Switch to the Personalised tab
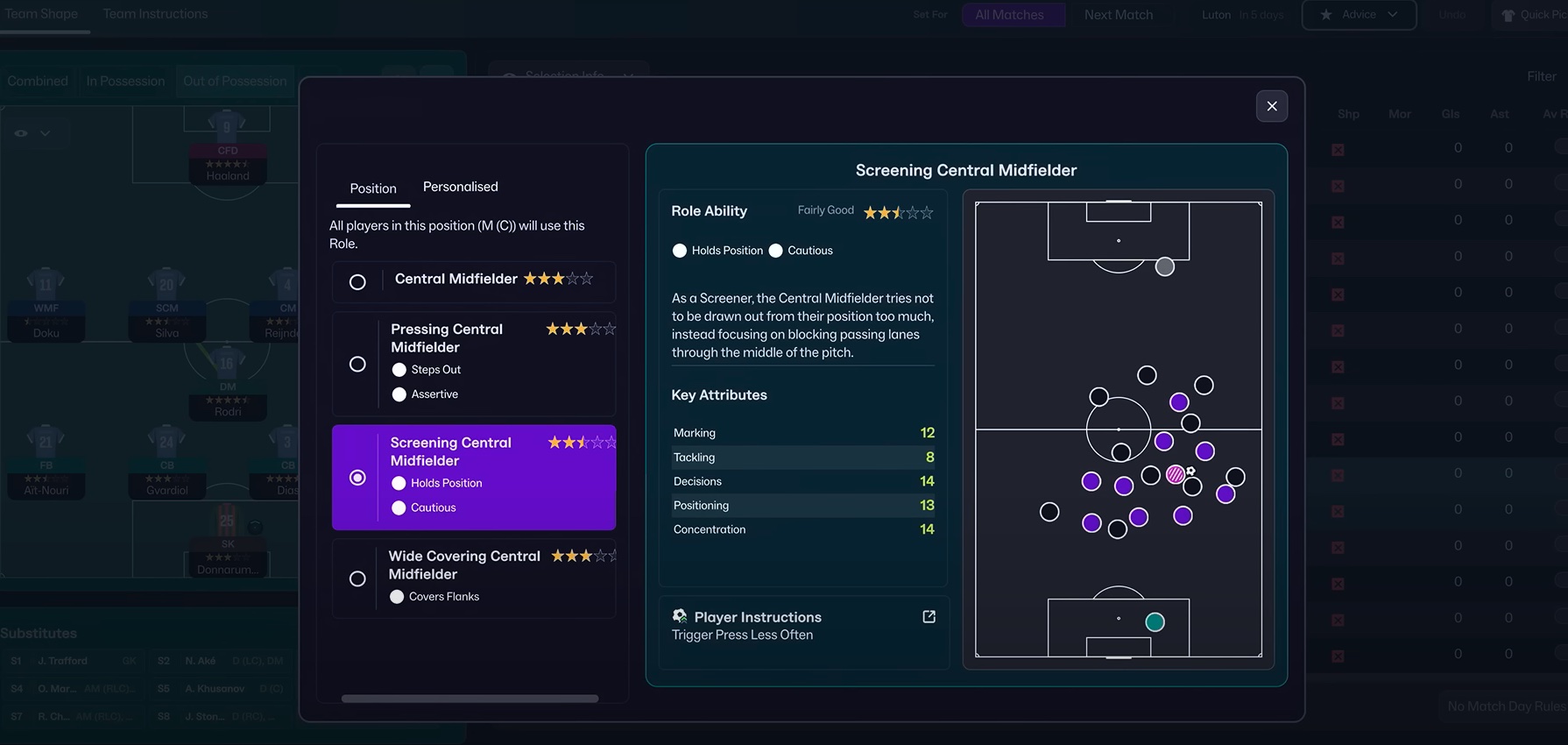The width and height of the screenshot is (1568, 745). [x=460, y=187]
